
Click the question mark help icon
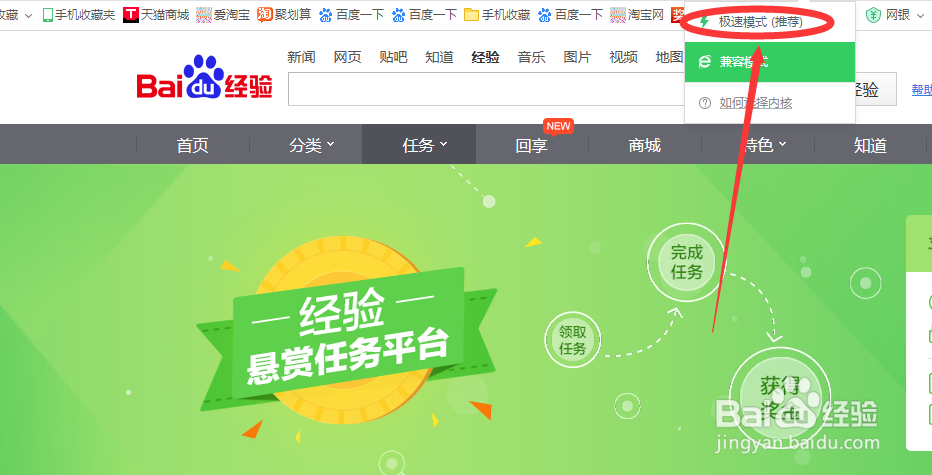[705, 103]
